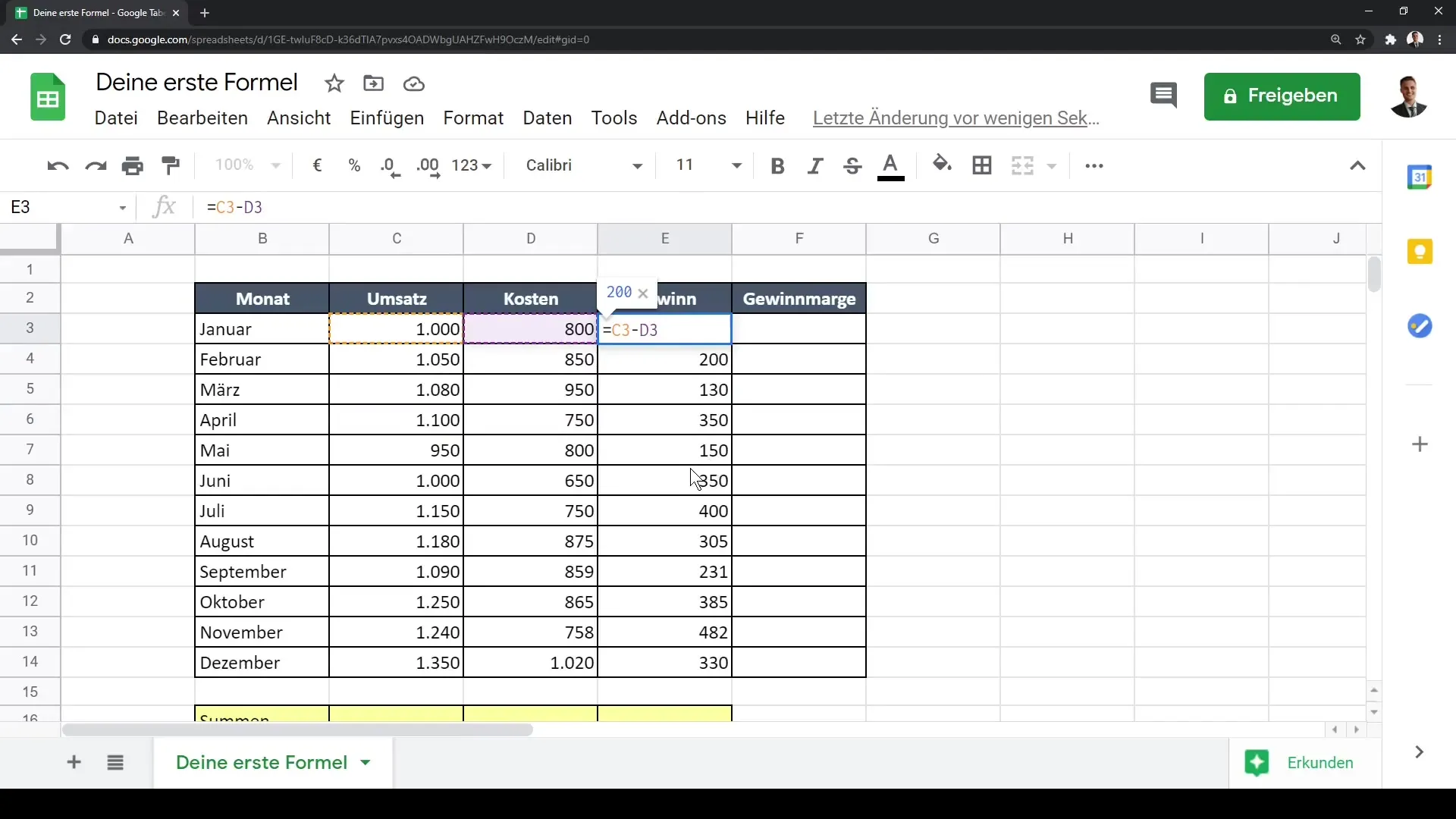Toggle italic text formatting

814,165
